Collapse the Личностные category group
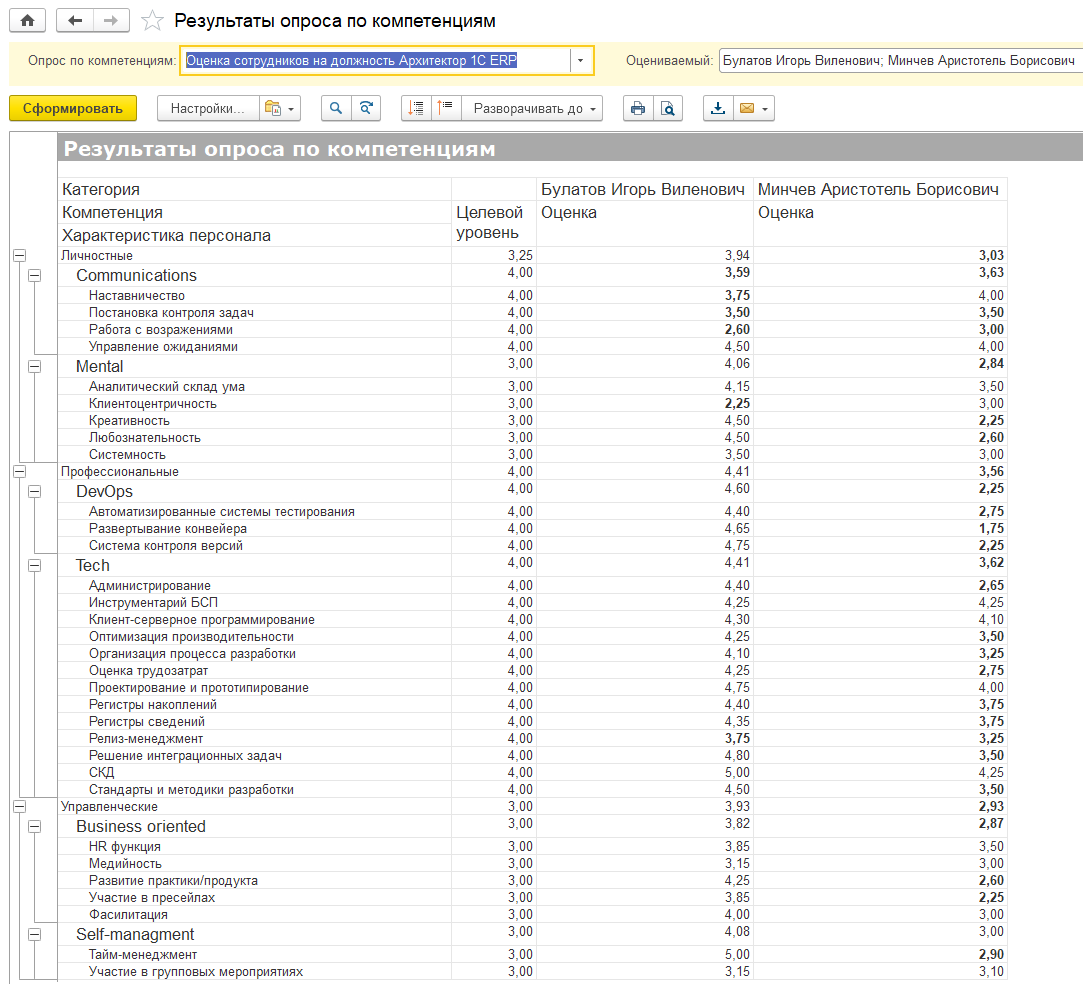The image size is (1083, 984). coord(18,256)
